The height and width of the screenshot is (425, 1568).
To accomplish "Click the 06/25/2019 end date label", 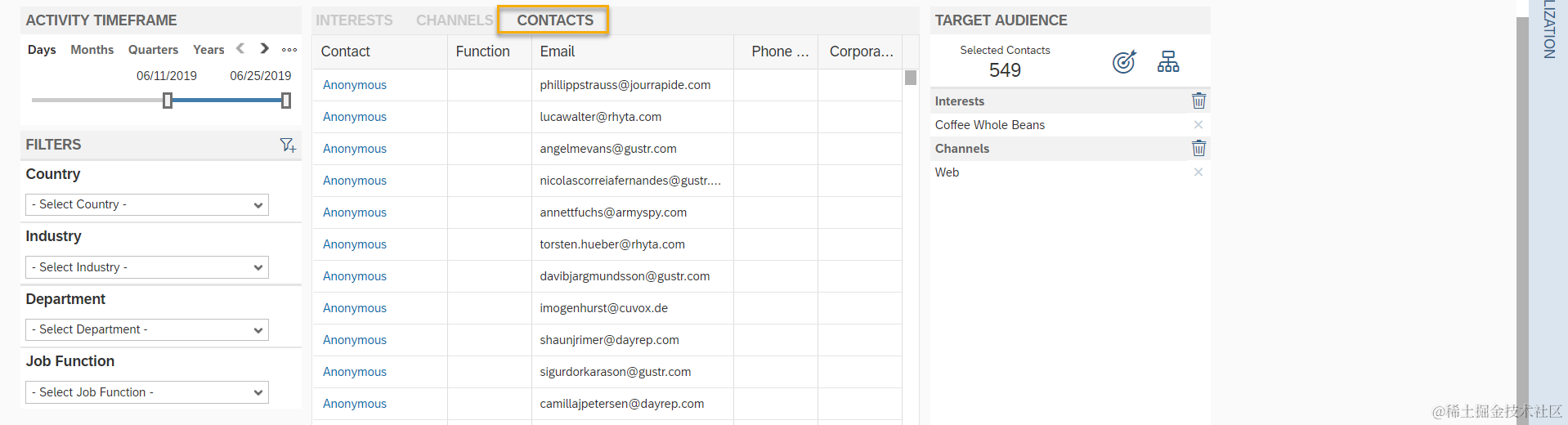I will pos(261,76).
